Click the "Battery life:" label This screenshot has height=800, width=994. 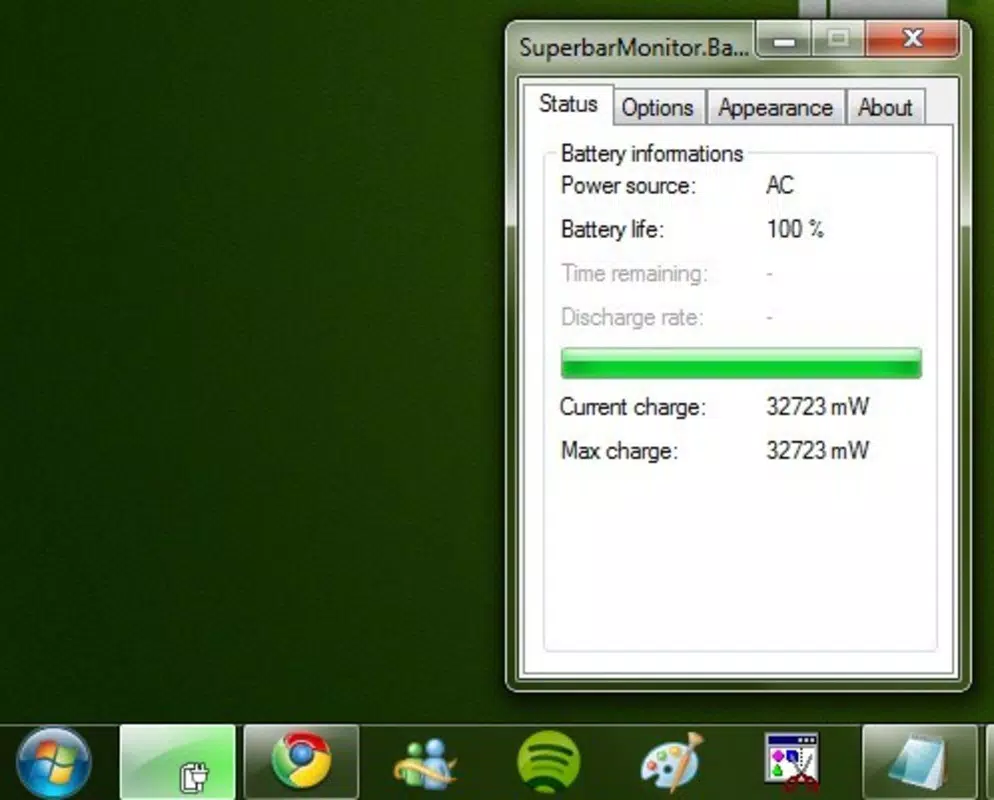612,229
